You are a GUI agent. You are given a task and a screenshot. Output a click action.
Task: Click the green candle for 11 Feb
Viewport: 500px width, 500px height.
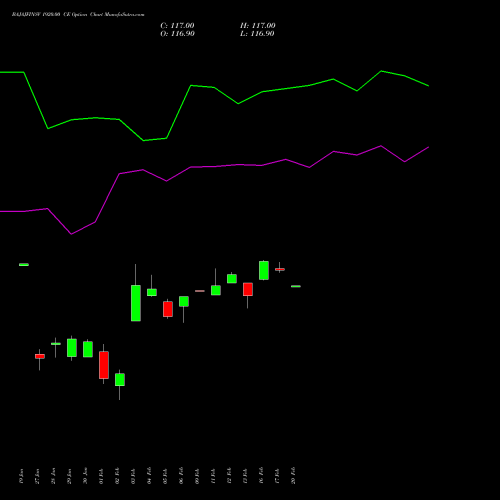[216, 290]
